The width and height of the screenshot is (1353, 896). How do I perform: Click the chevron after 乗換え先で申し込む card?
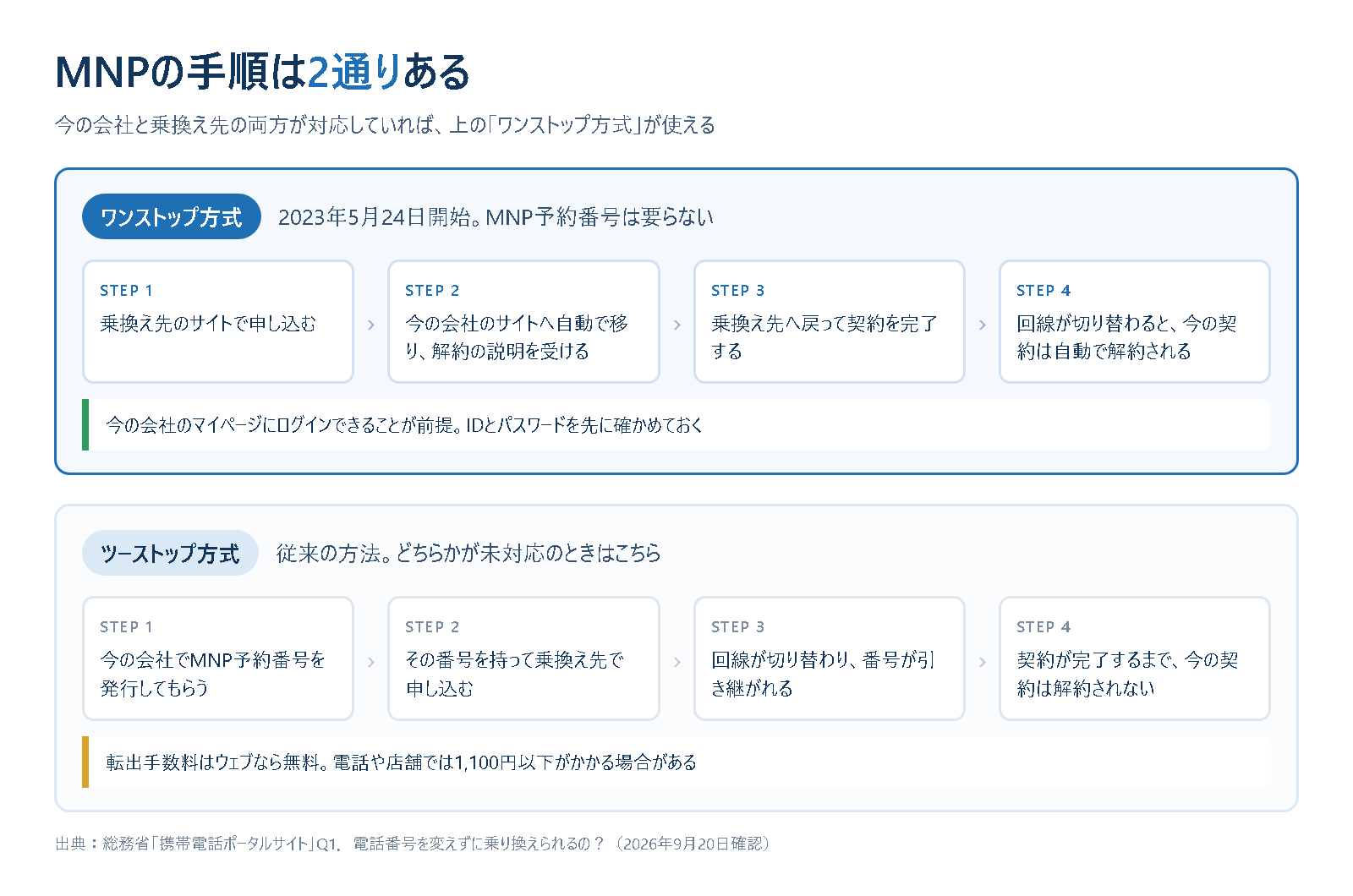tap(676, 662)
